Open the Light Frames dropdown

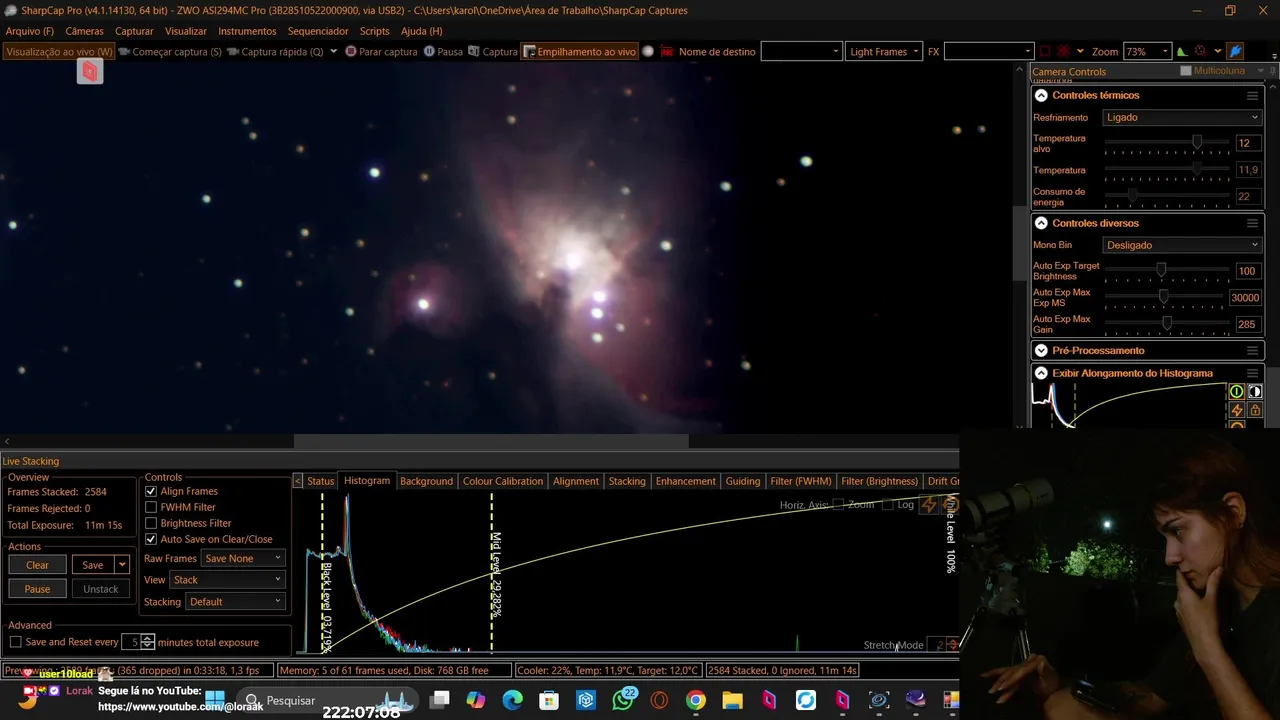click(x=884, y=52)
